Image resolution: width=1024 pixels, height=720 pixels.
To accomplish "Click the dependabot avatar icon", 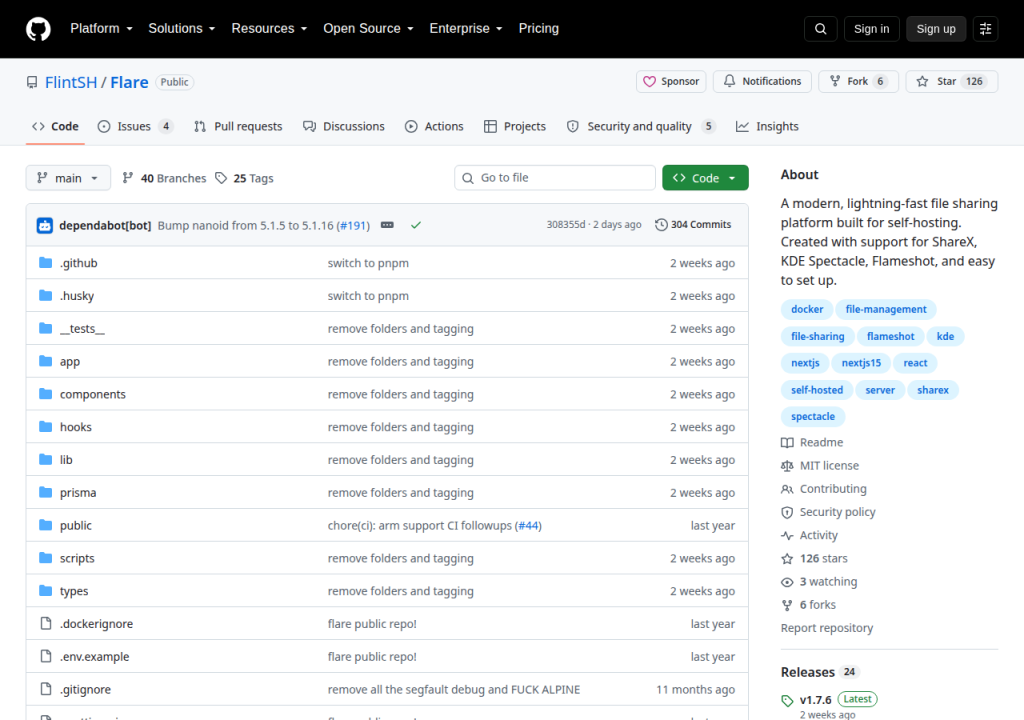I will 44,225.
